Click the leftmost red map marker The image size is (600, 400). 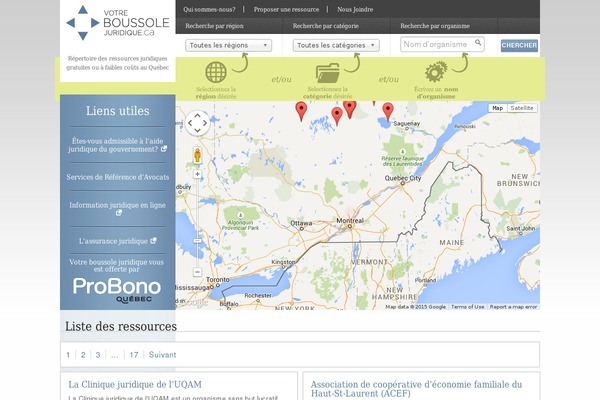click(x=302, y=112)
